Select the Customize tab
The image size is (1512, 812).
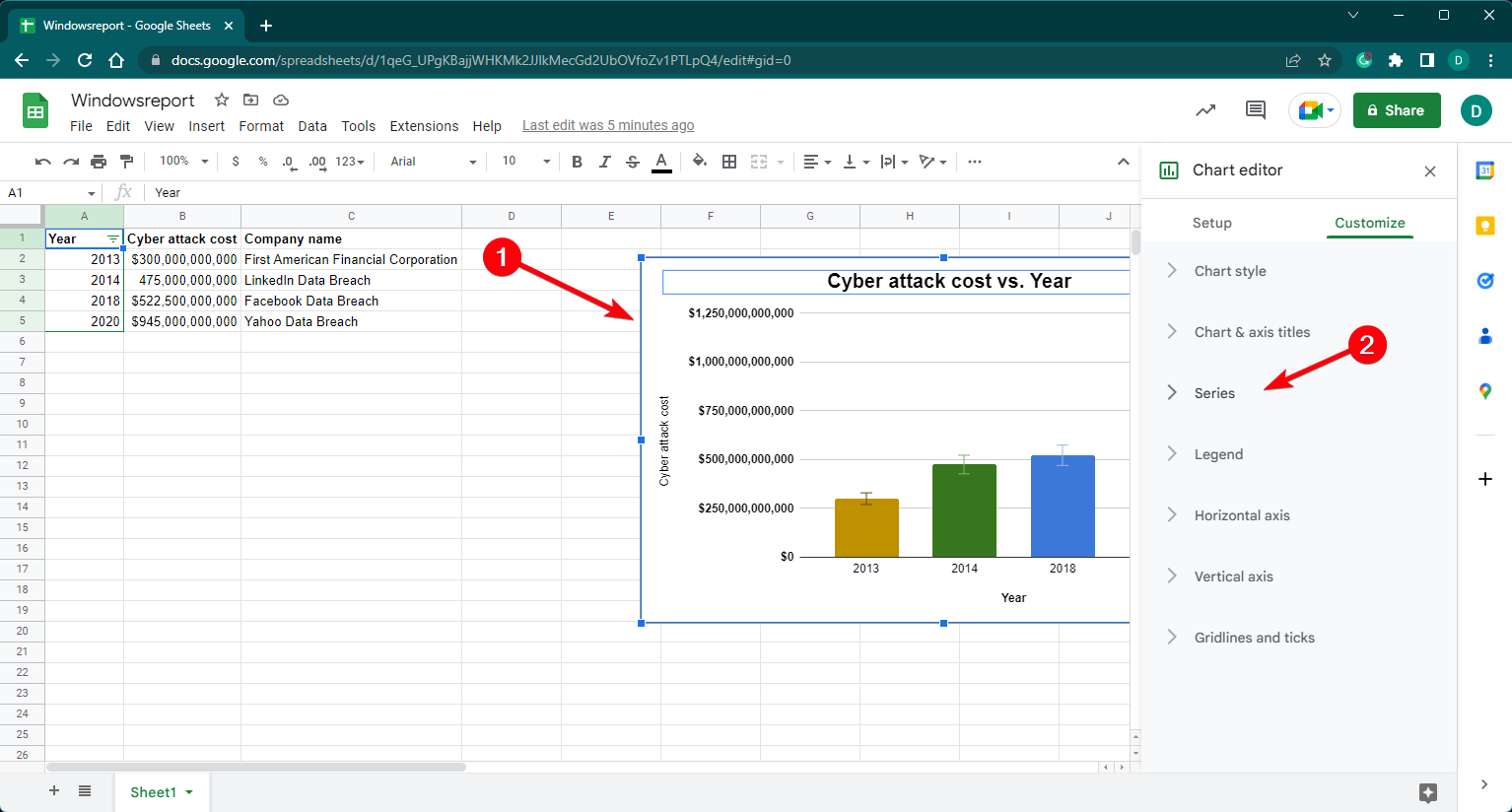[1369, 223]
